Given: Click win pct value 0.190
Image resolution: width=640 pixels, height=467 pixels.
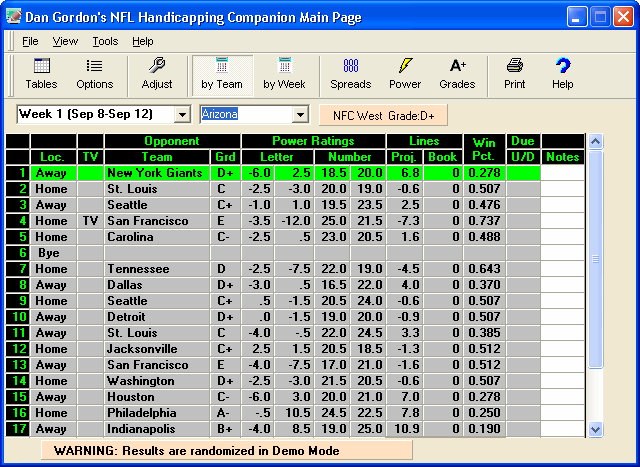Looking at the screenshot, I should 484,429.
